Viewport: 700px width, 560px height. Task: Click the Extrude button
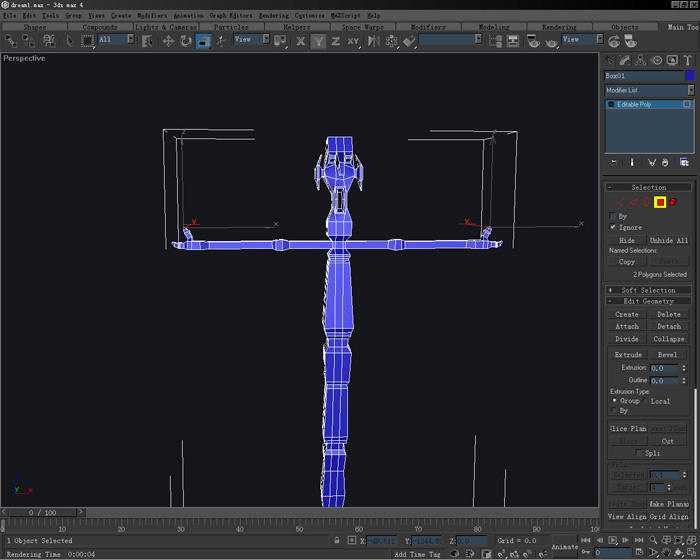[628, 355]
